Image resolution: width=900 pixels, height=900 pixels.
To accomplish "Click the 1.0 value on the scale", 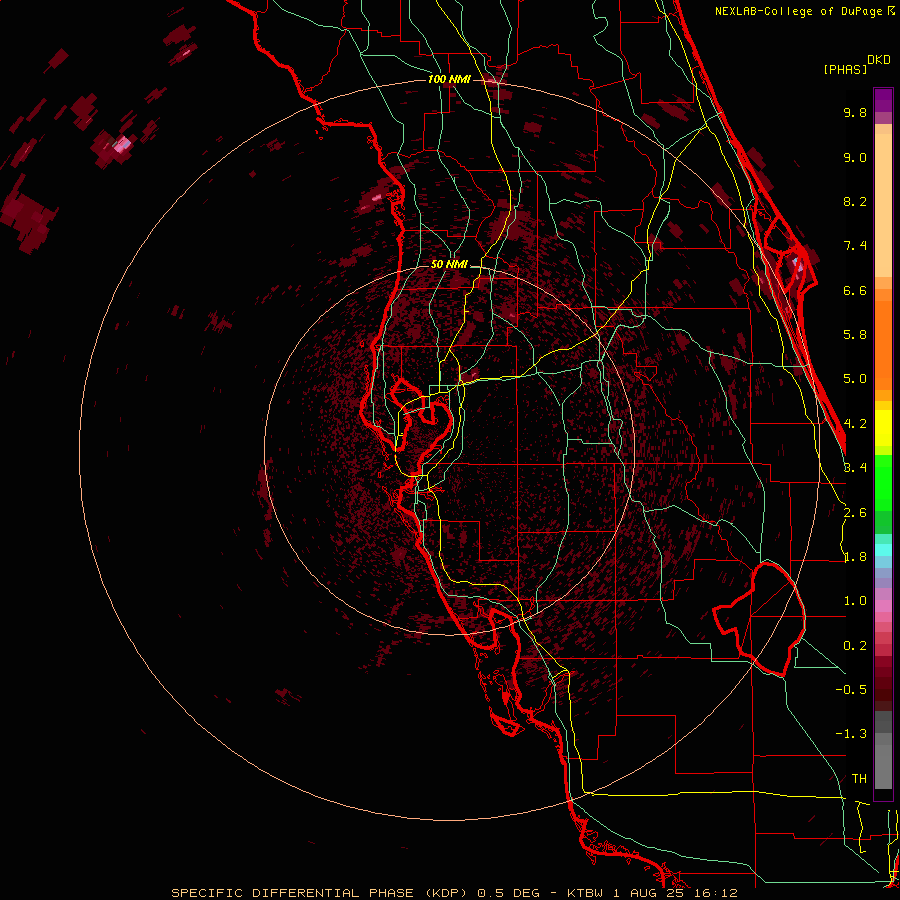I will [x=855, y=601].
